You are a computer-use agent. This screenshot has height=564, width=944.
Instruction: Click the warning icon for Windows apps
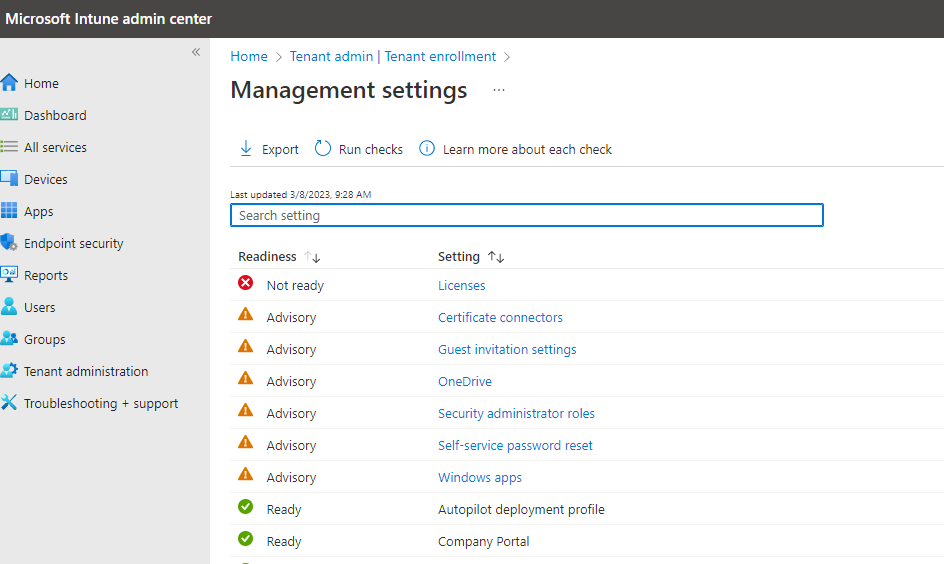[x=246, y=474]
